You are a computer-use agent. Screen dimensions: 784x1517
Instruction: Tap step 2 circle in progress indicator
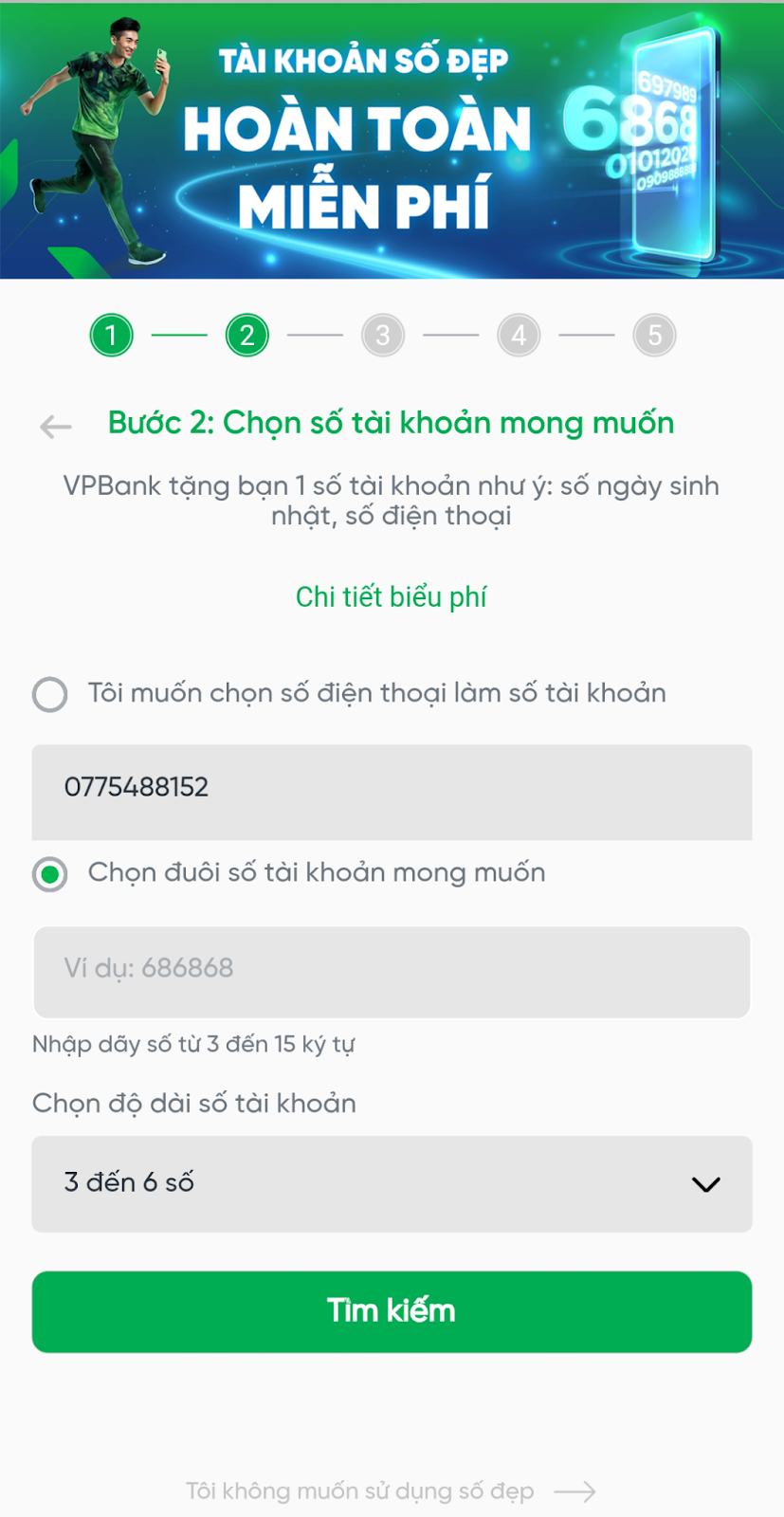click(x=247, y=335)
